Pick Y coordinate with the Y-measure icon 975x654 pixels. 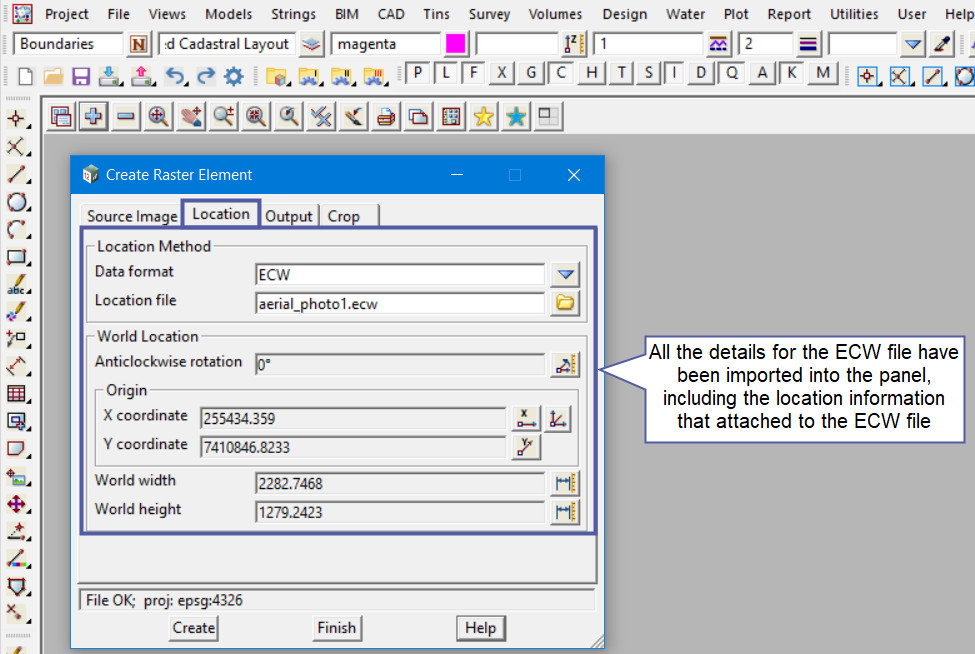[525, 447]
